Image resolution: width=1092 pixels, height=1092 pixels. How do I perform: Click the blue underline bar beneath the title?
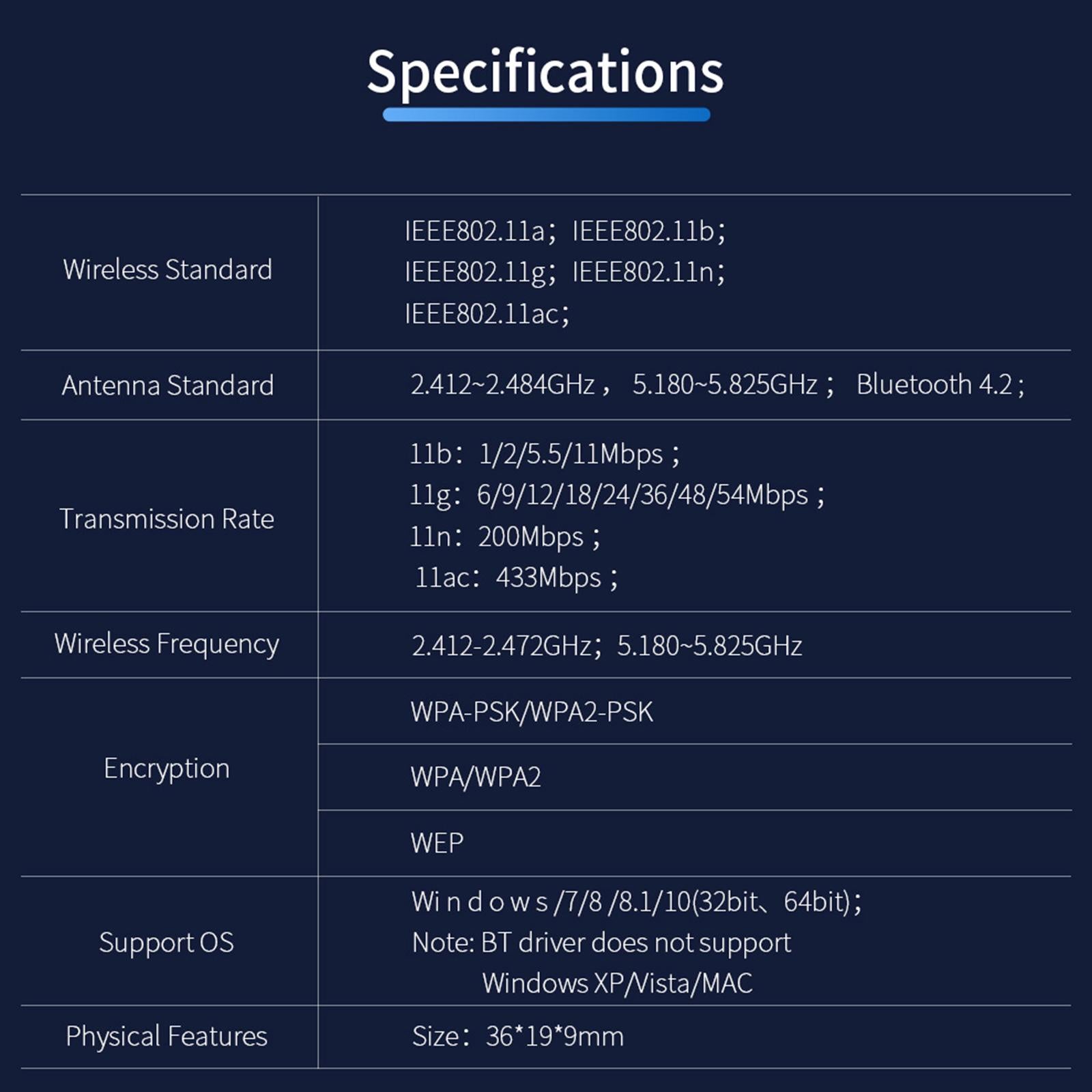546,115
